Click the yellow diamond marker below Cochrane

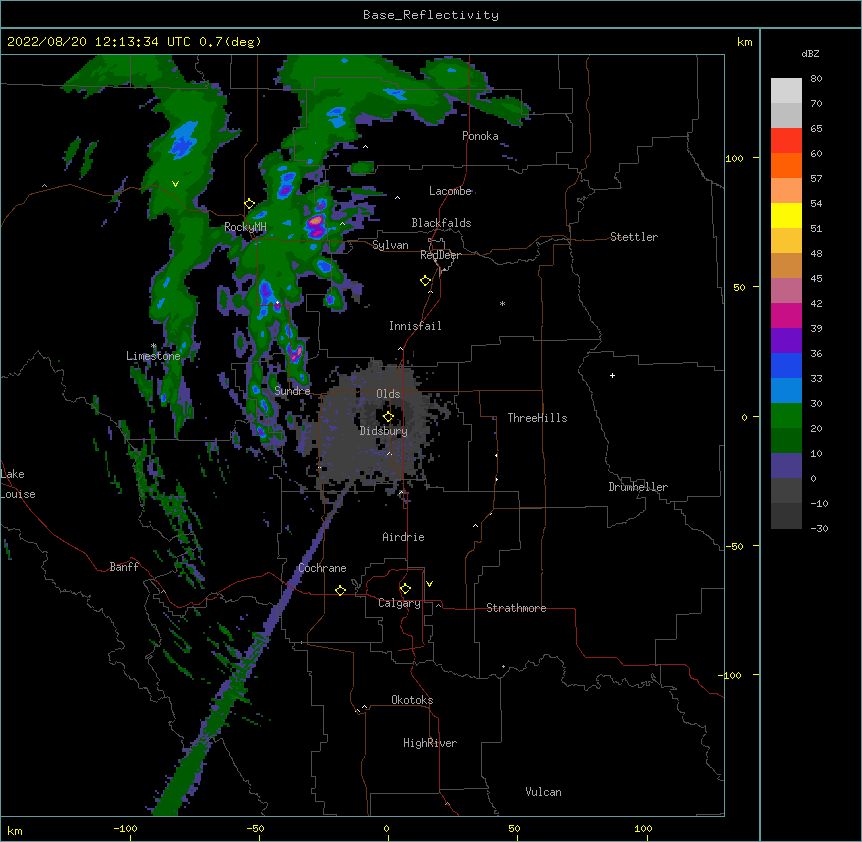[x=340, y=590]
